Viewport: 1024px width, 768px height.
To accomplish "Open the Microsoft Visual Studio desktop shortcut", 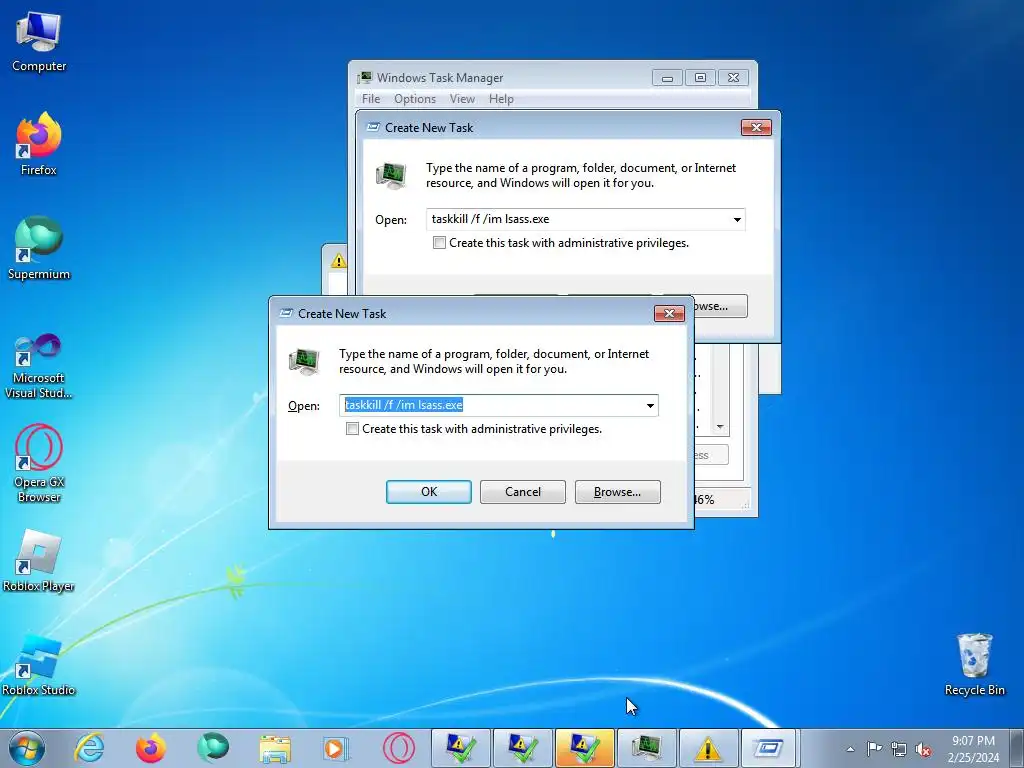I will [x=39, y=366].
